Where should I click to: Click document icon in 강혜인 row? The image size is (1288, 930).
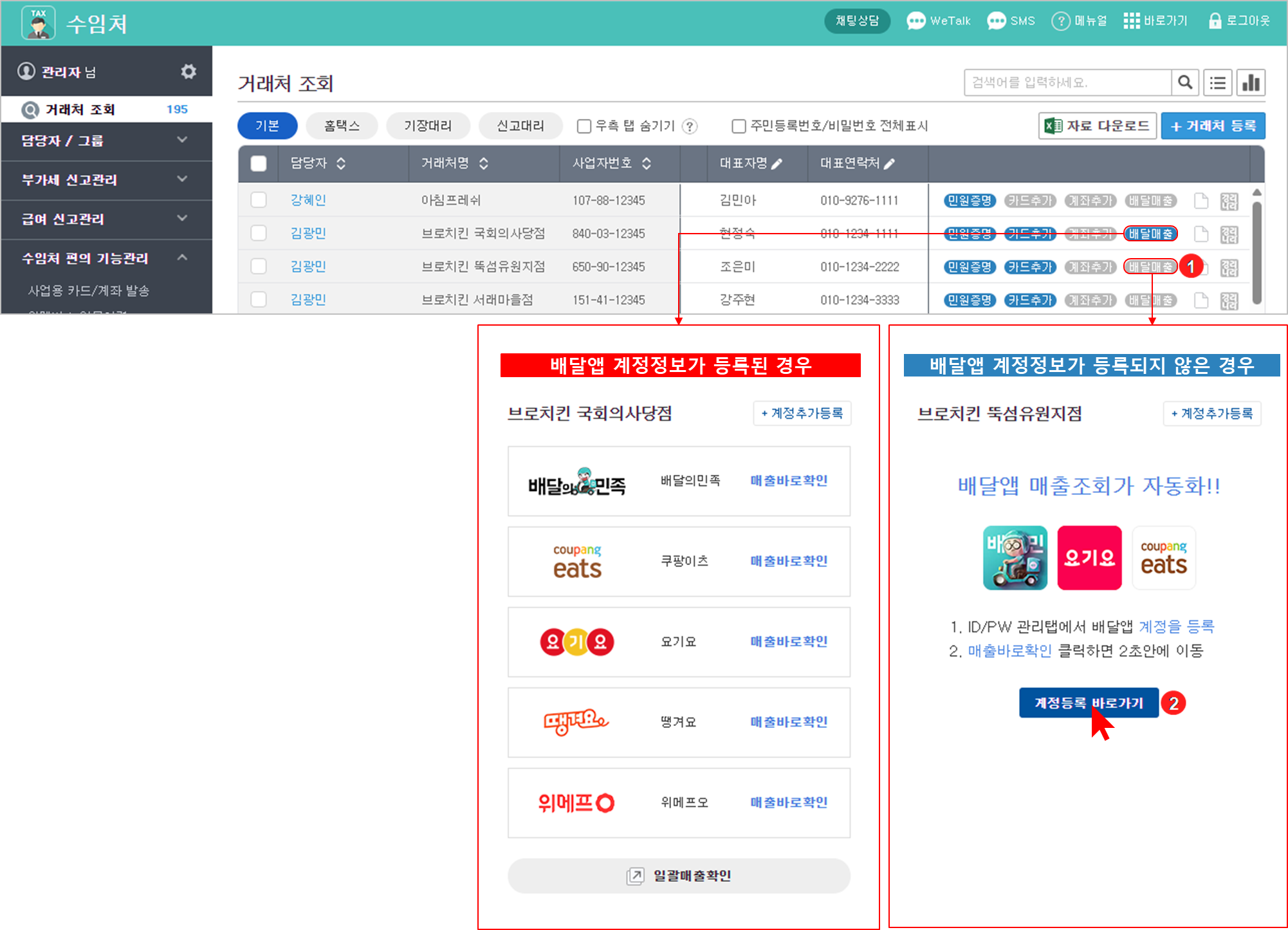(1201, 201)
